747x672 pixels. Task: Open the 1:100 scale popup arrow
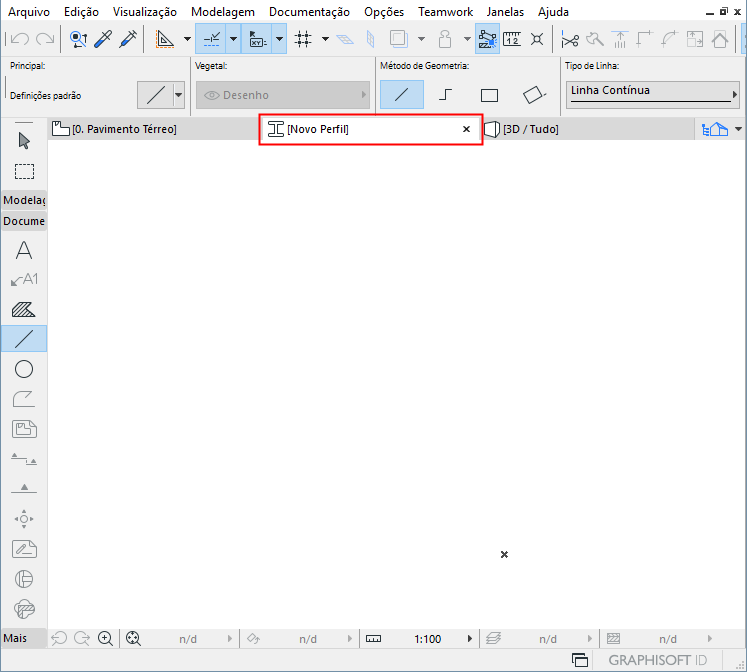[470, 638]
